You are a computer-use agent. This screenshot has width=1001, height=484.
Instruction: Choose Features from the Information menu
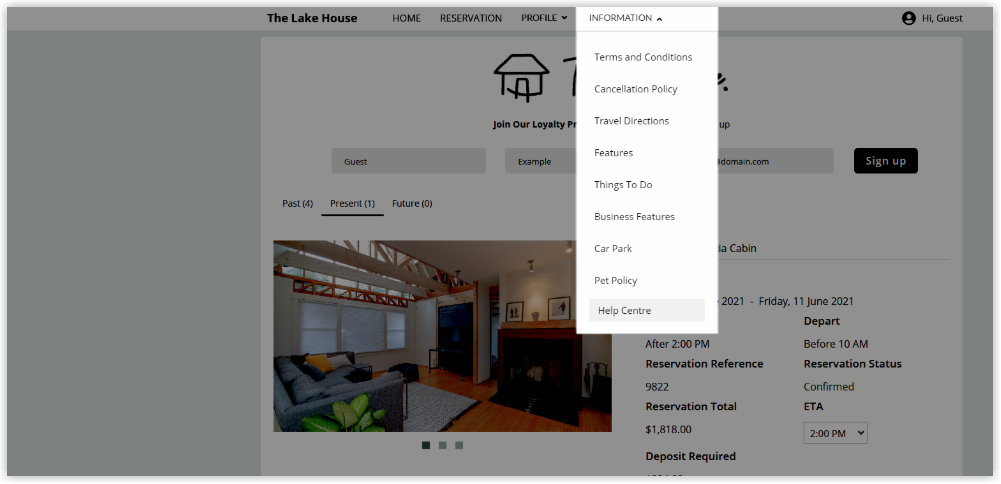pos(613,153)
